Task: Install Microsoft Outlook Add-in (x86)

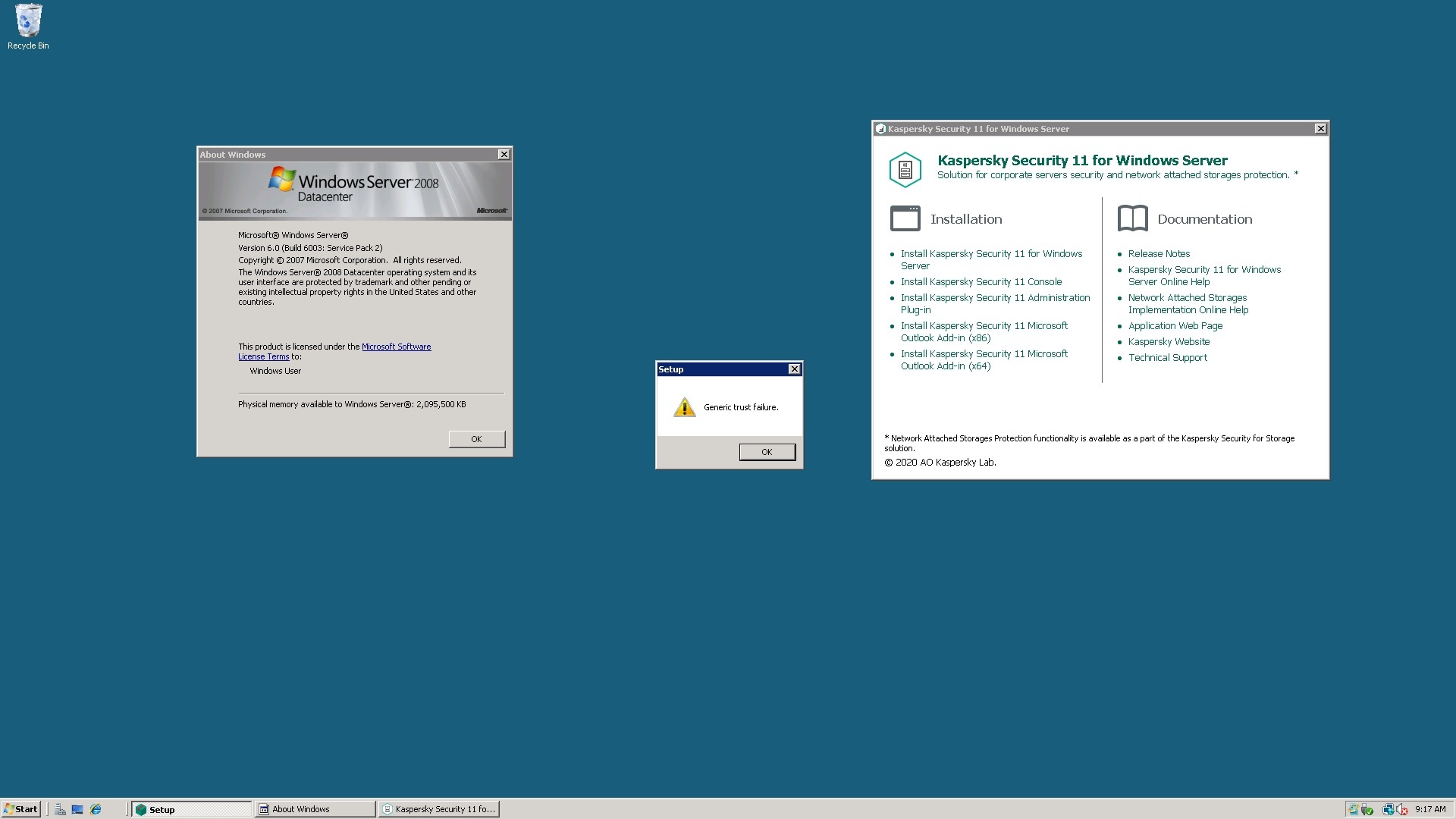Action: pyautogui.click(x=984, y=331)
